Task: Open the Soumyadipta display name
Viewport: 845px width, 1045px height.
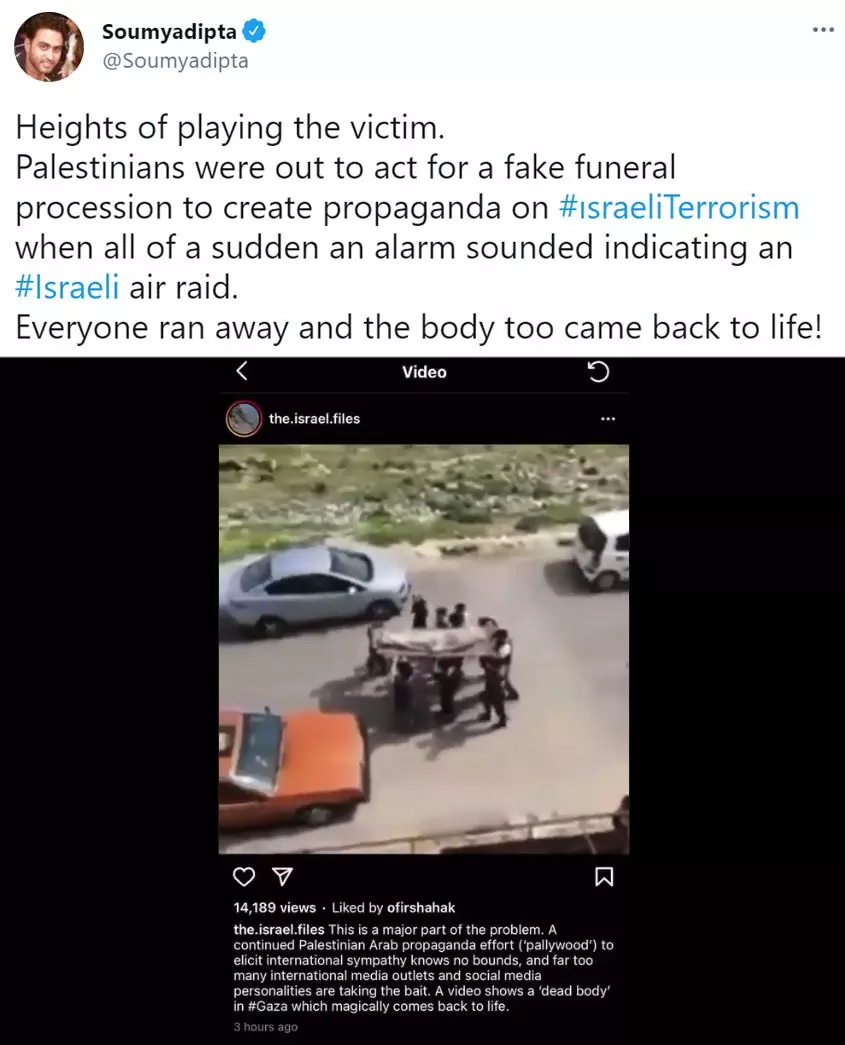Action: click(x=169, y=31)
